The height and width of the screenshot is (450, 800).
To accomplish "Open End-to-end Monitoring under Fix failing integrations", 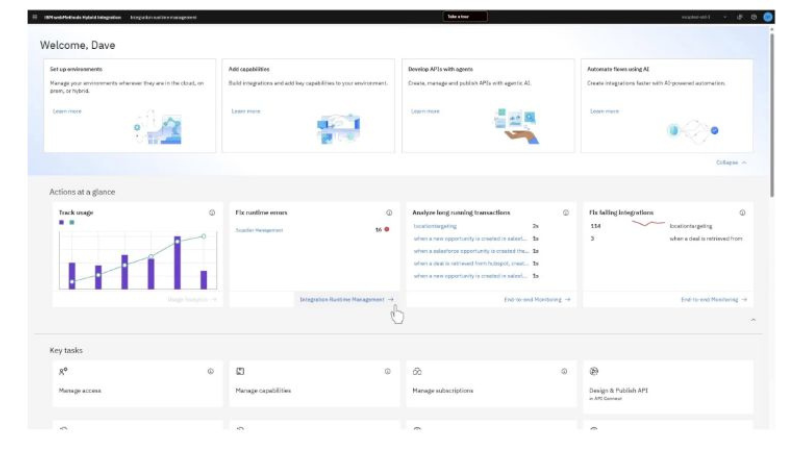I will (713, 299).
